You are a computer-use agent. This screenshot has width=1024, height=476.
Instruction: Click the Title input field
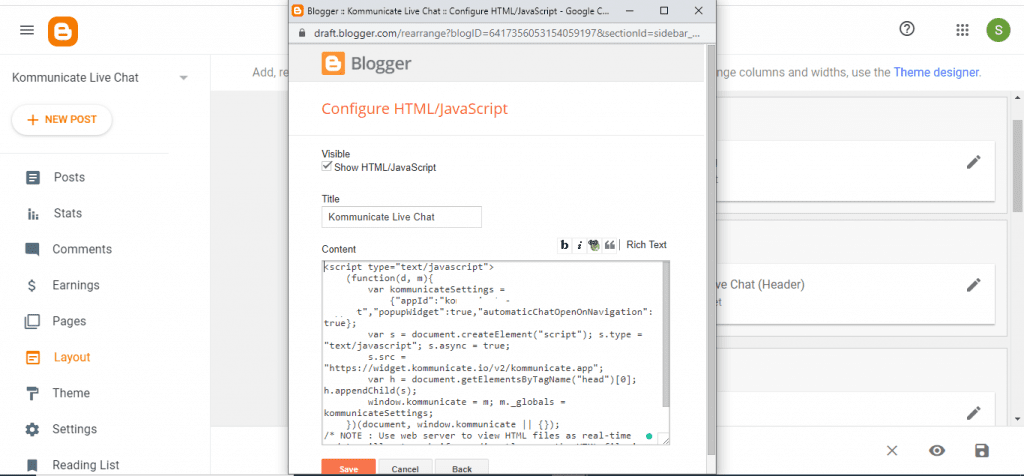(402, 217)
